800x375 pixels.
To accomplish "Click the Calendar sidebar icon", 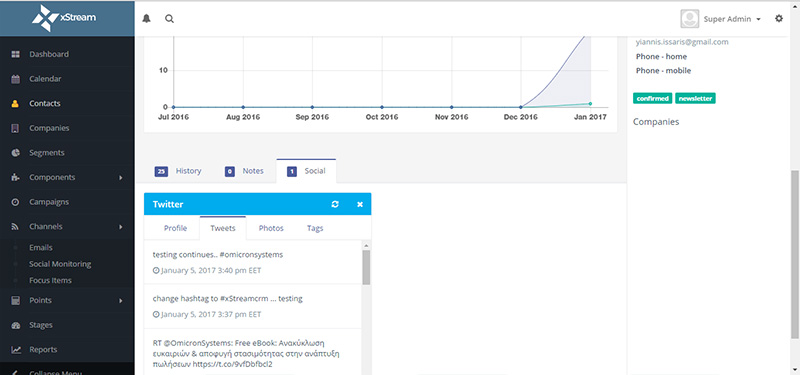I will pos(15,79).
